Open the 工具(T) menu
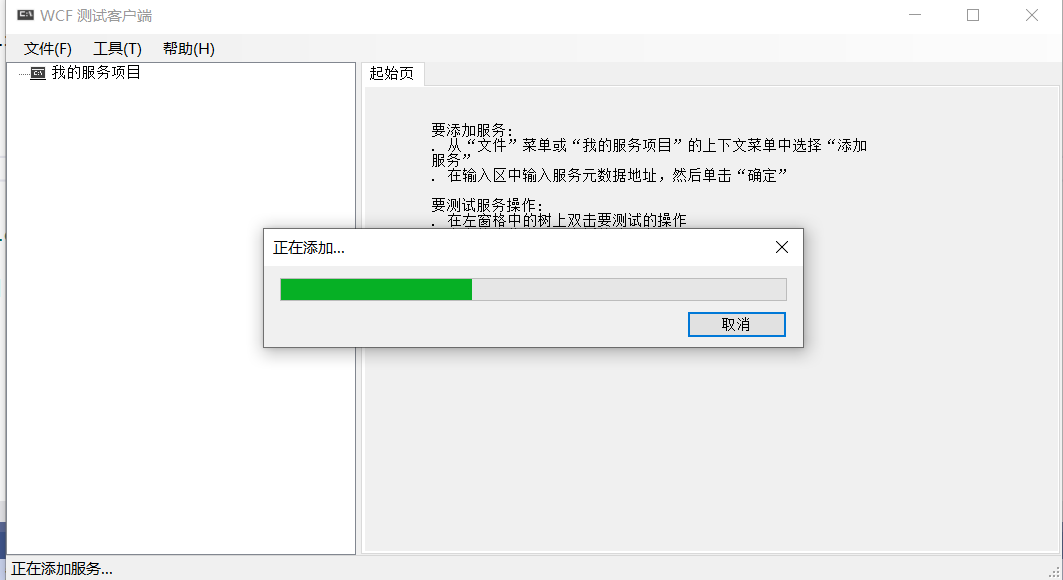1063x580 pixels. point(117,49)
